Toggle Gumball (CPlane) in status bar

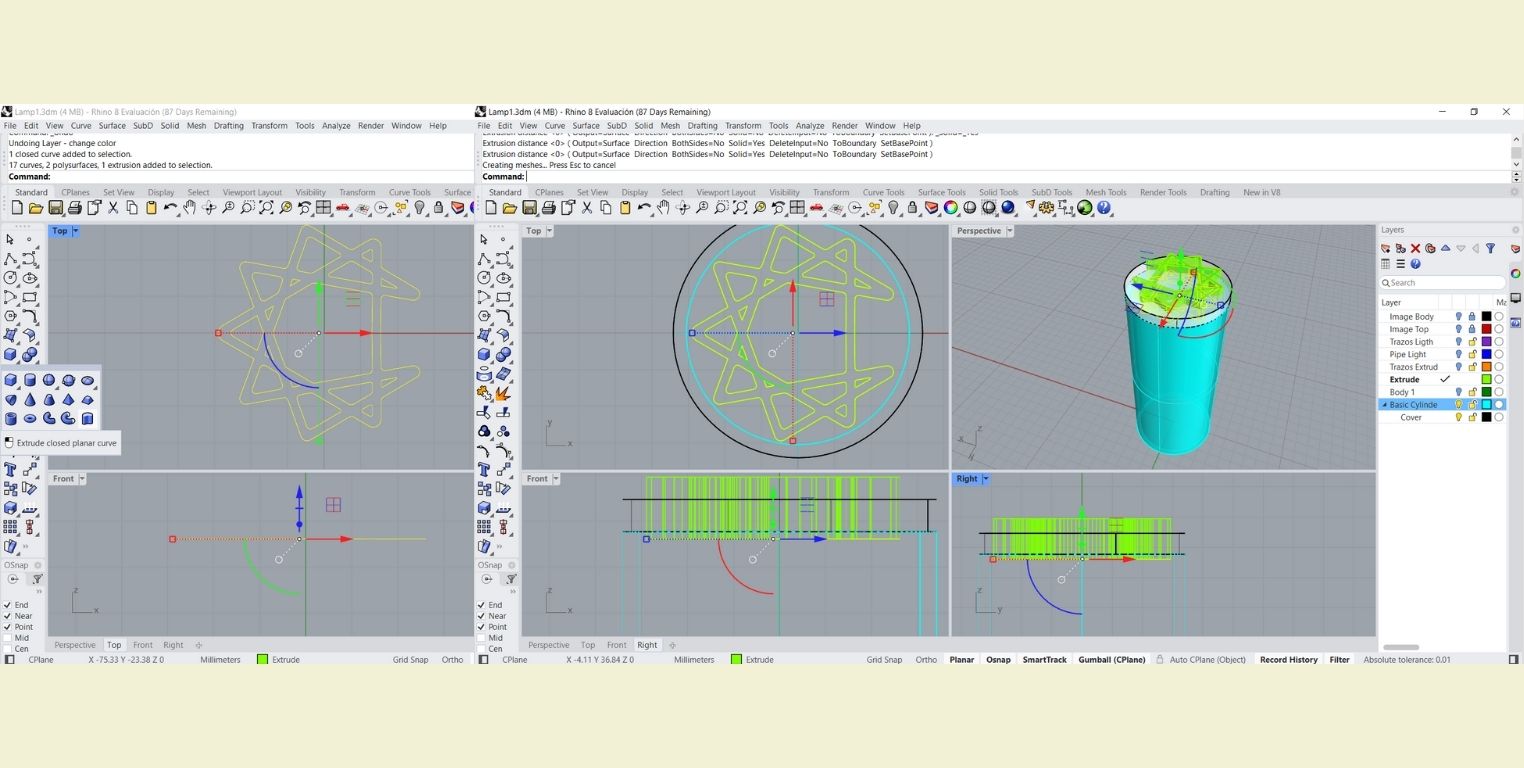[x=1112, y=660]
